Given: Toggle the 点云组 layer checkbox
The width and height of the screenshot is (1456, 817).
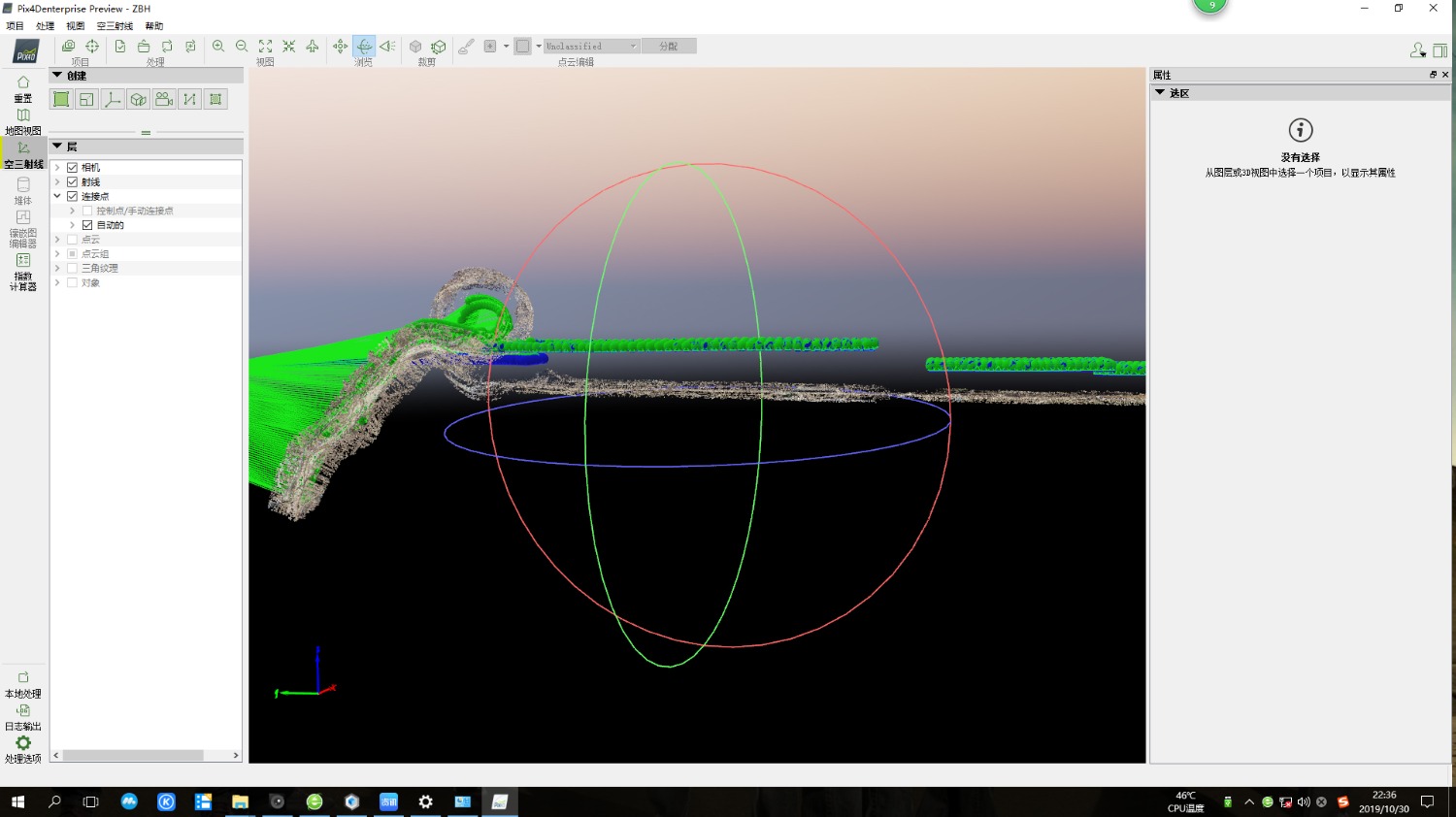Looking at the screenshot, I should [73, 253].
